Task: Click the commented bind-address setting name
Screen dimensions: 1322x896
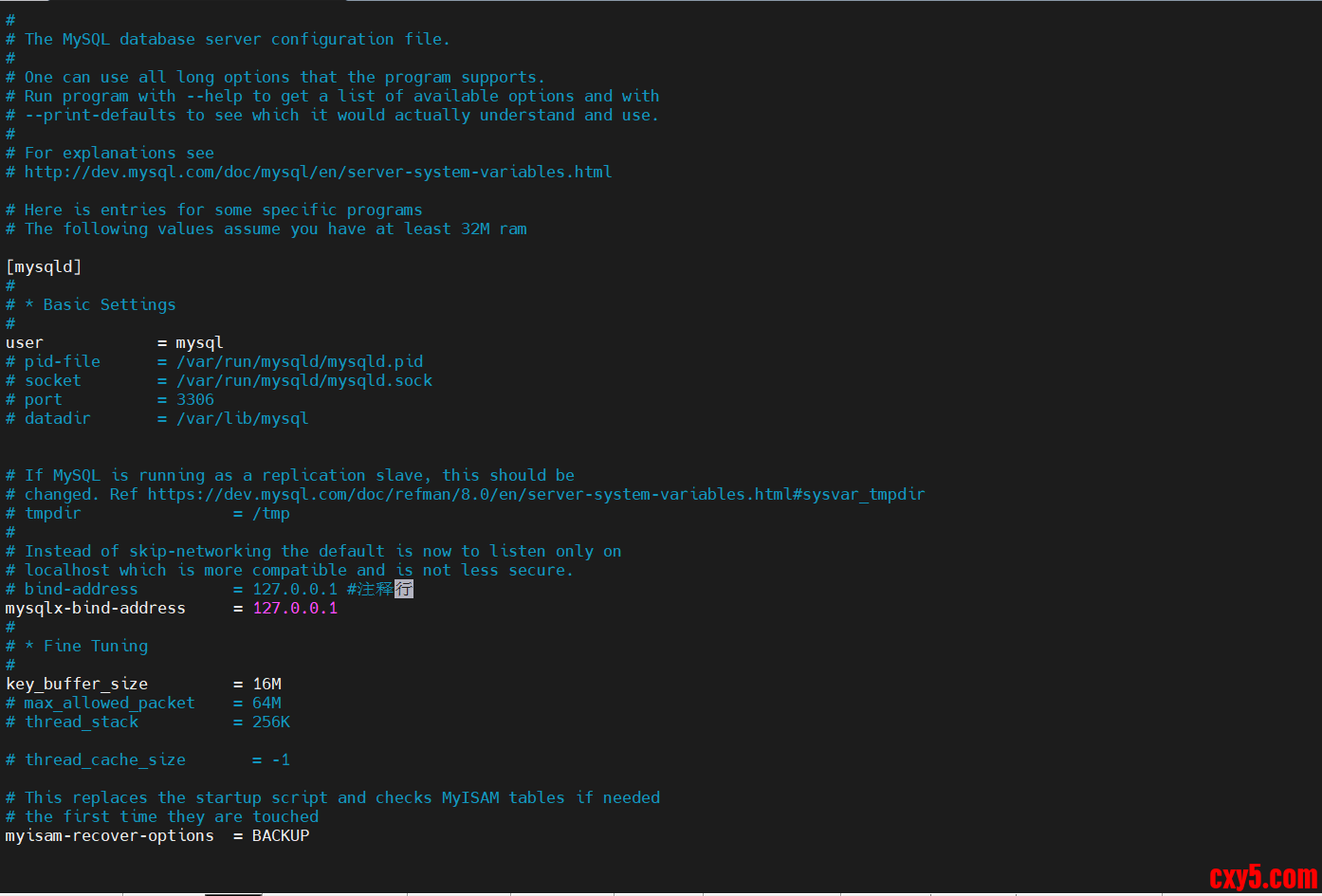Action: pyautogui.click(x=81, y=589)
